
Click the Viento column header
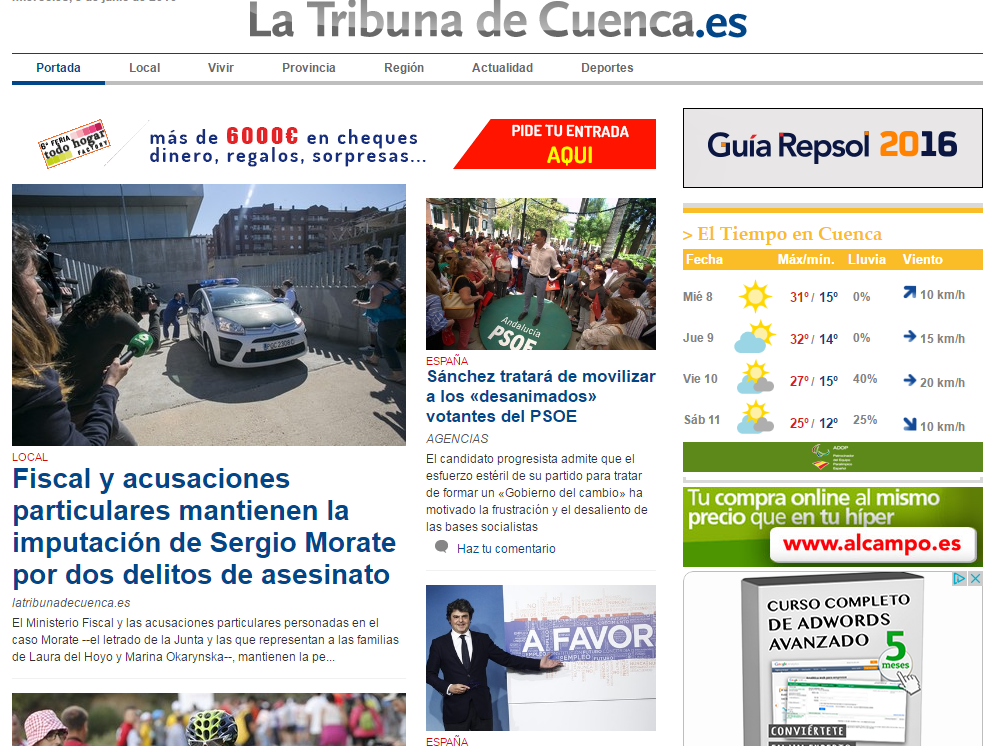click(922, 259)
